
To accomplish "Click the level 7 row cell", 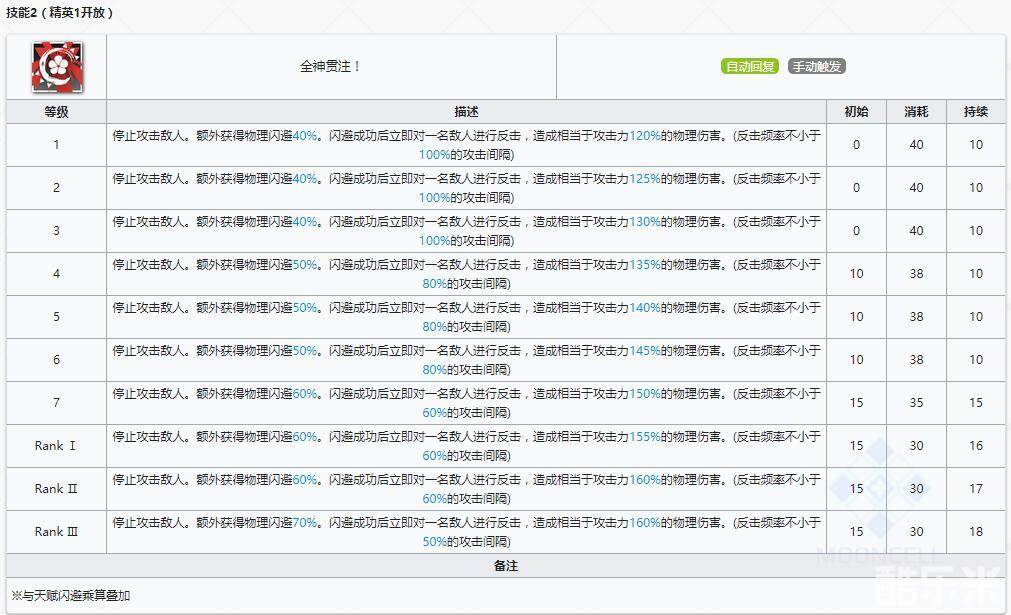I will click(x=56, y=403).
